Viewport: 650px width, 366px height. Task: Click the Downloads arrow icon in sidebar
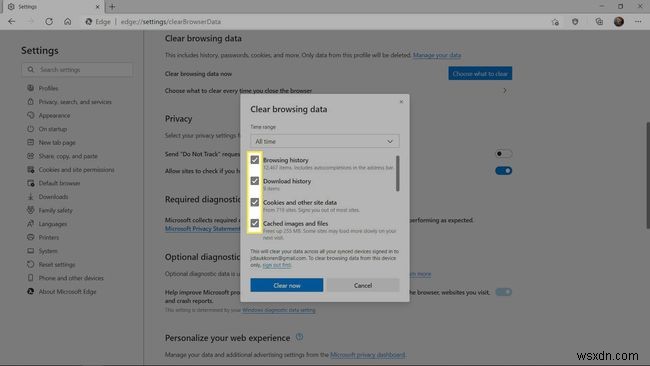pyautogui.click(x=30, y=196)
